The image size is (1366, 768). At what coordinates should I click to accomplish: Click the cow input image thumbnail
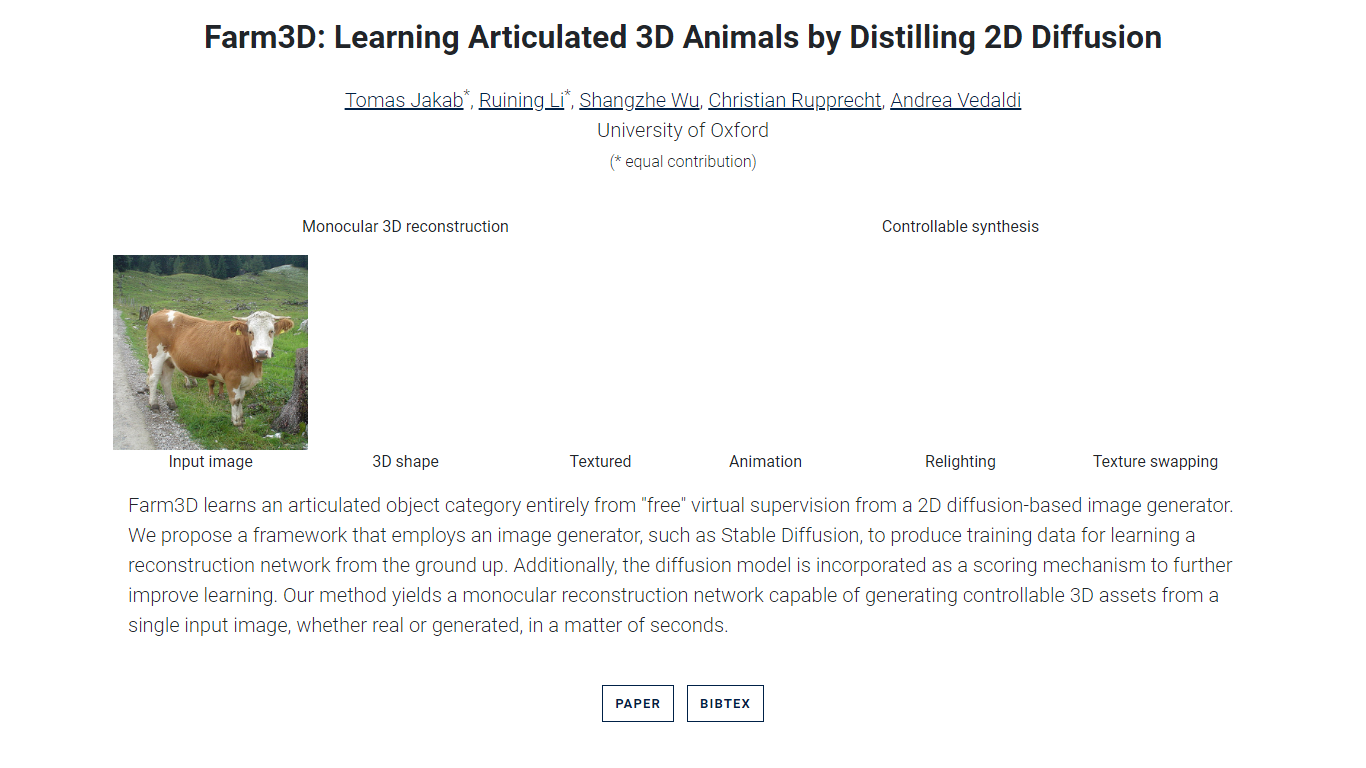tap(210, 352)
